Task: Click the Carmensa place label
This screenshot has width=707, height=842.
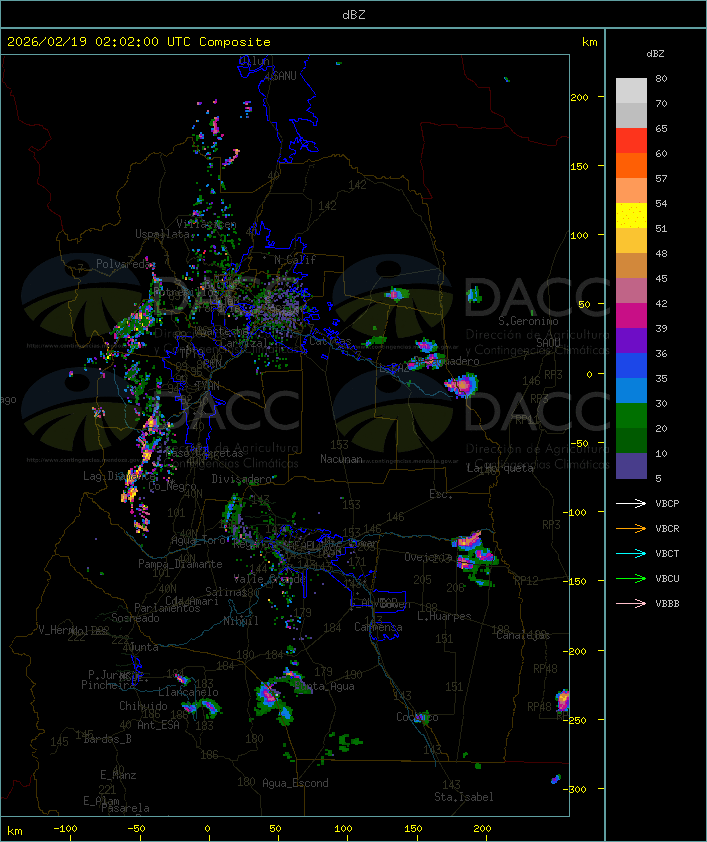Action: [x=378, y=627]
